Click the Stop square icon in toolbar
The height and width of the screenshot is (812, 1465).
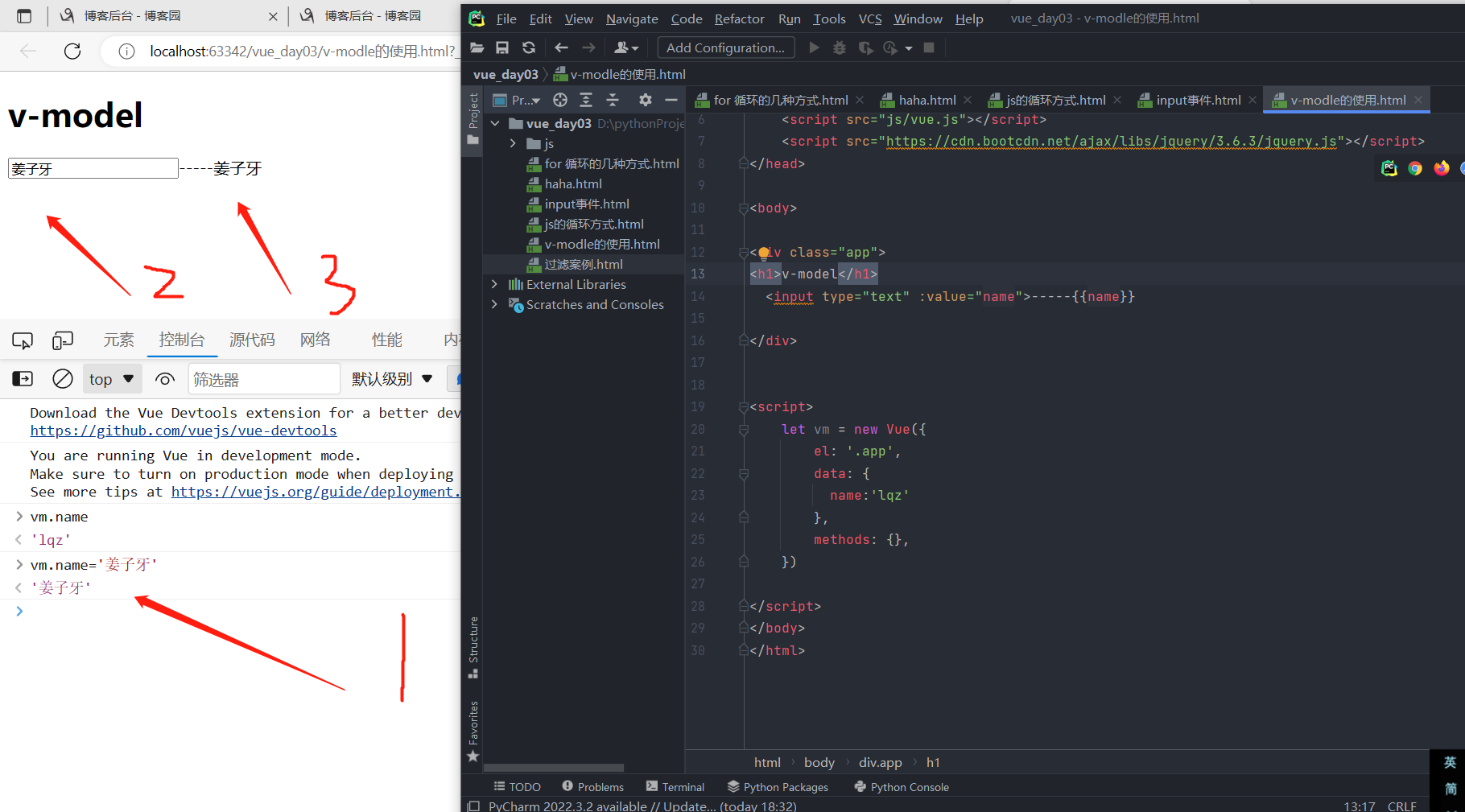tap(929, 48)
